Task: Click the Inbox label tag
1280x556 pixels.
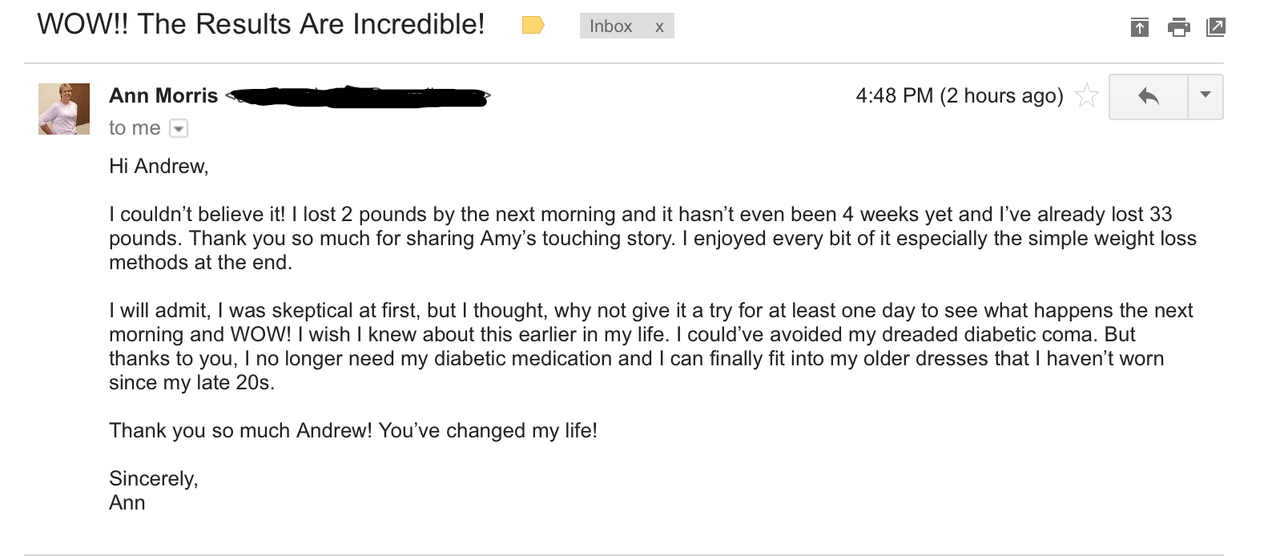Action: [x=611, y=27]
